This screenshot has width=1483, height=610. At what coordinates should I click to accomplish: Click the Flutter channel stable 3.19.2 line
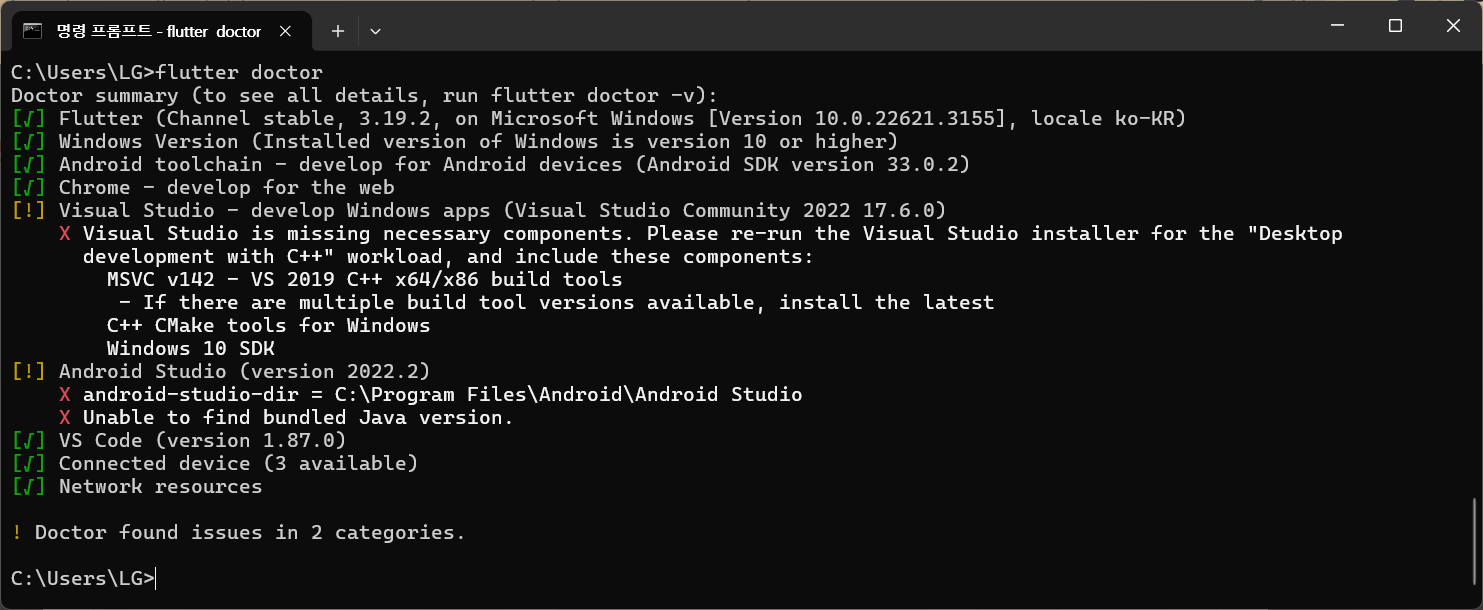click(x=599, y=119)
